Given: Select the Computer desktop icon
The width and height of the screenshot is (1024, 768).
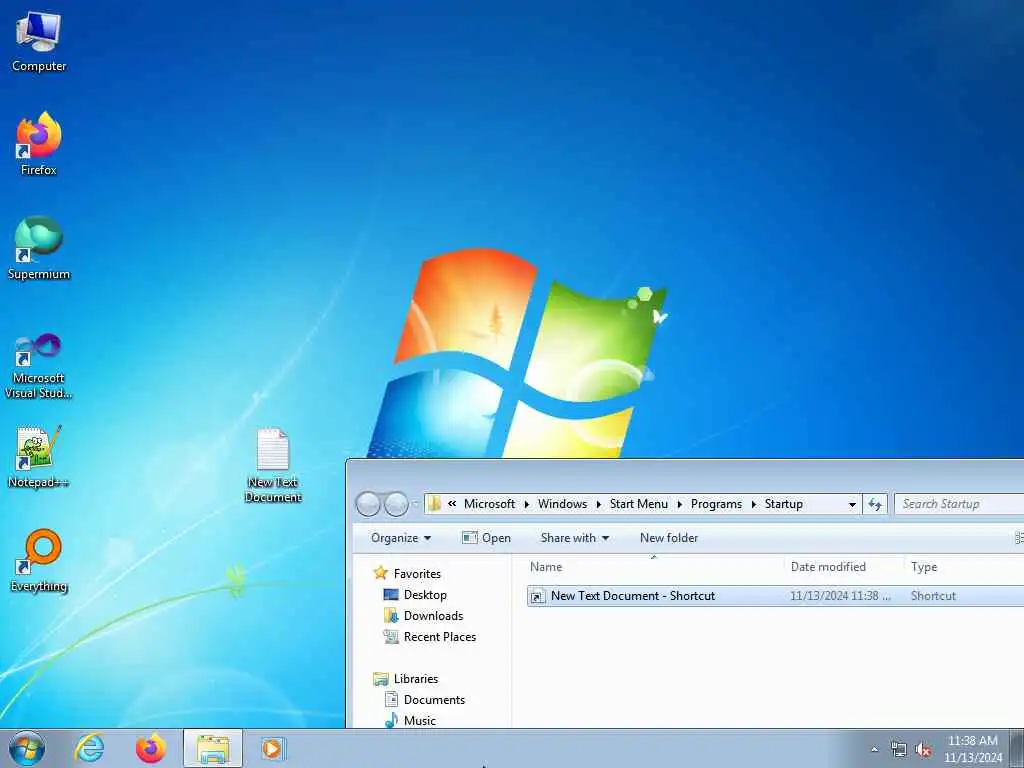Looking at the screenshot, I should [x=39, y=41].
